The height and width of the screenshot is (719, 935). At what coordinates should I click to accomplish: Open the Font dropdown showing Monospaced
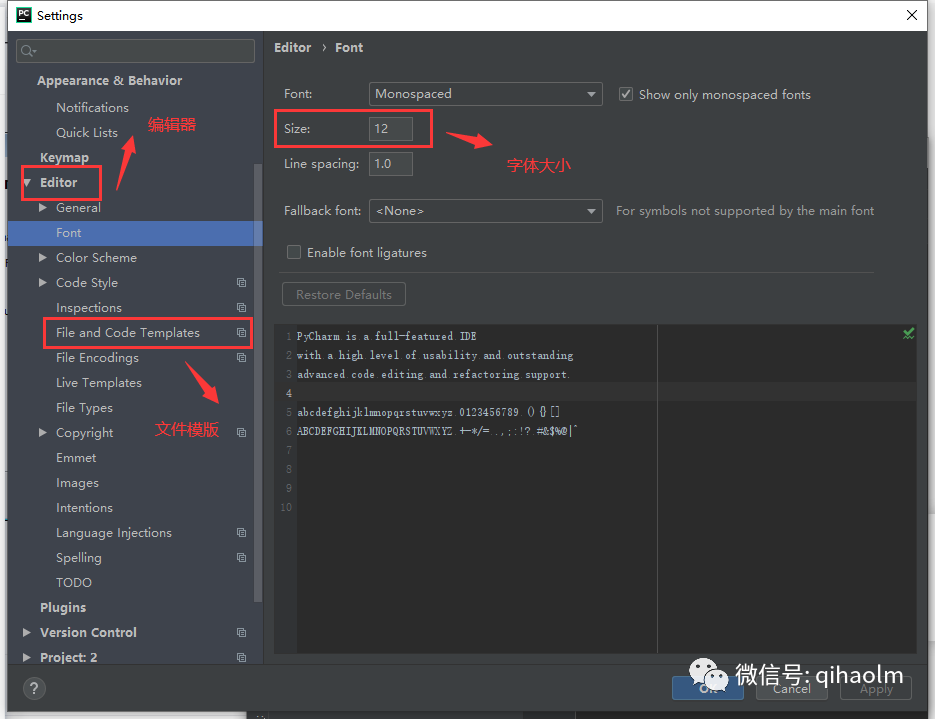[485, 94]
